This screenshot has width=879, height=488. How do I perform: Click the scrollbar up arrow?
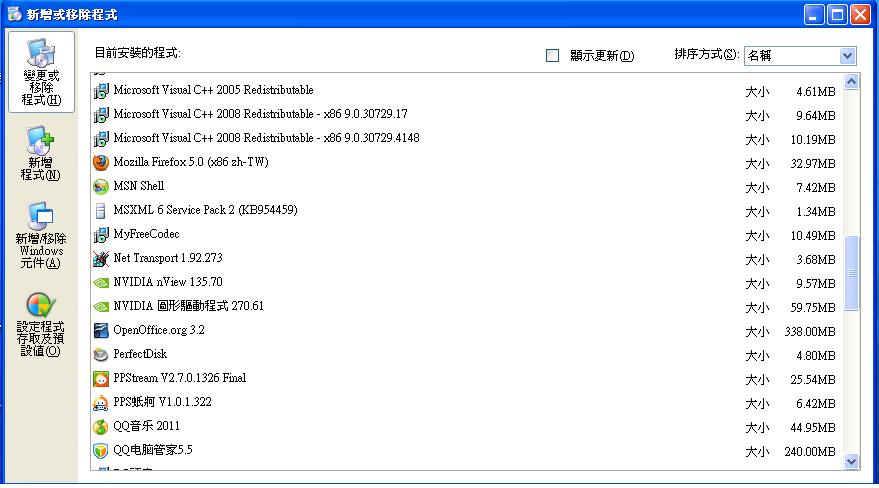tap(852, 82)
